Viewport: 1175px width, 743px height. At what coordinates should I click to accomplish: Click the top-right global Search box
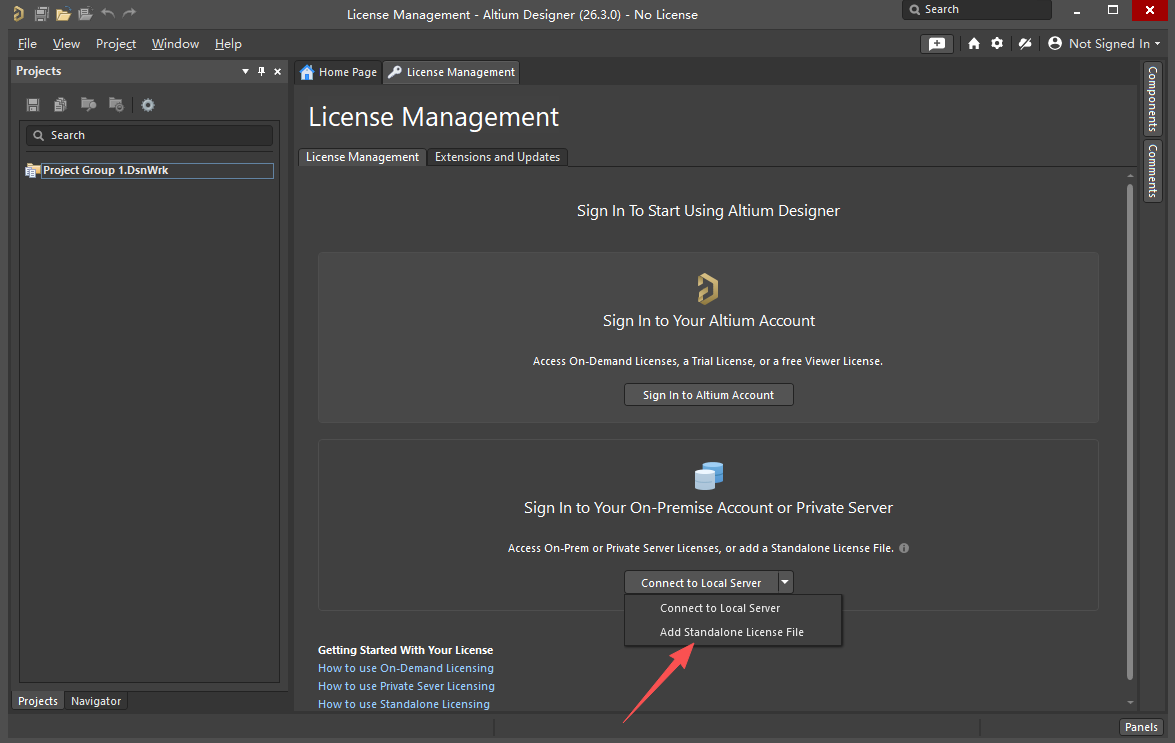tap(976, 10)
